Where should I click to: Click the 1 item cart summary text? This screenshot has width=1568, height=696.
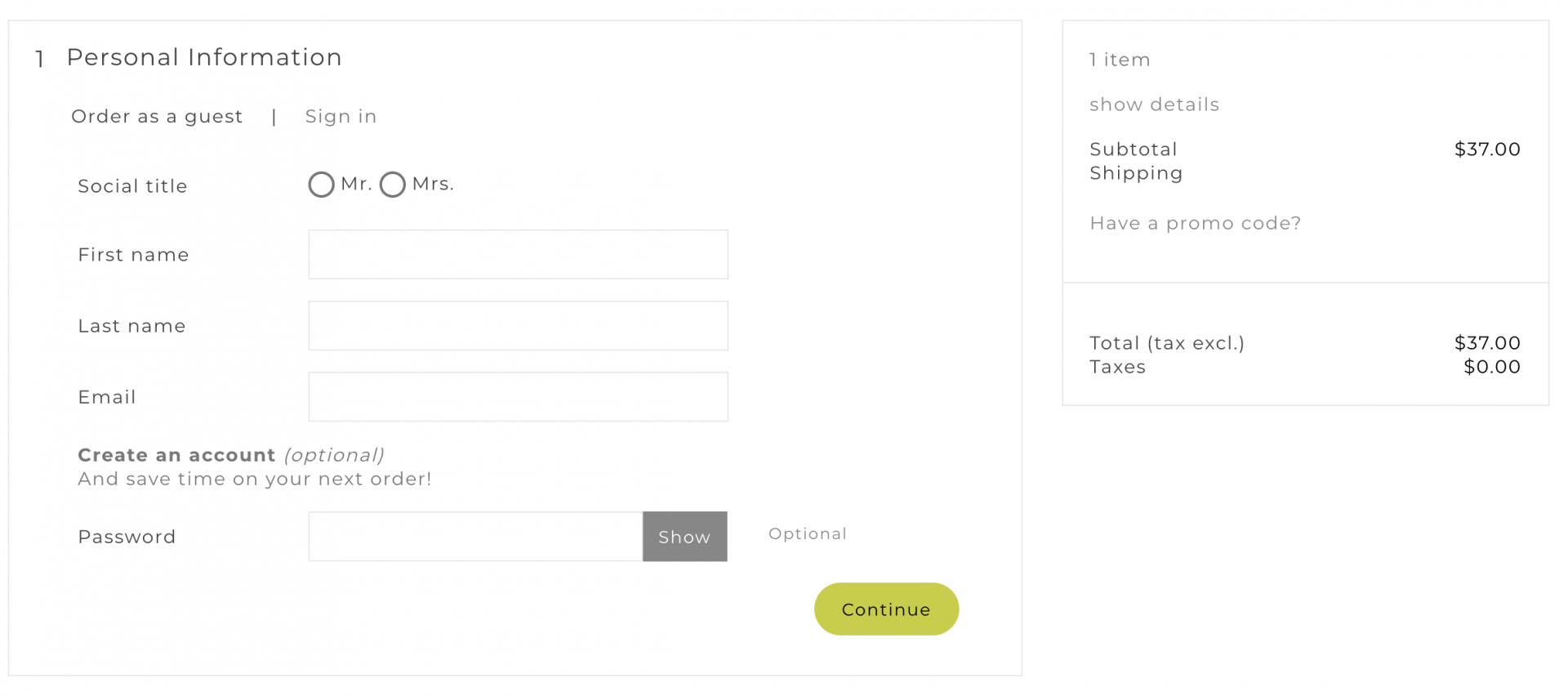[x=1120, y=60]
